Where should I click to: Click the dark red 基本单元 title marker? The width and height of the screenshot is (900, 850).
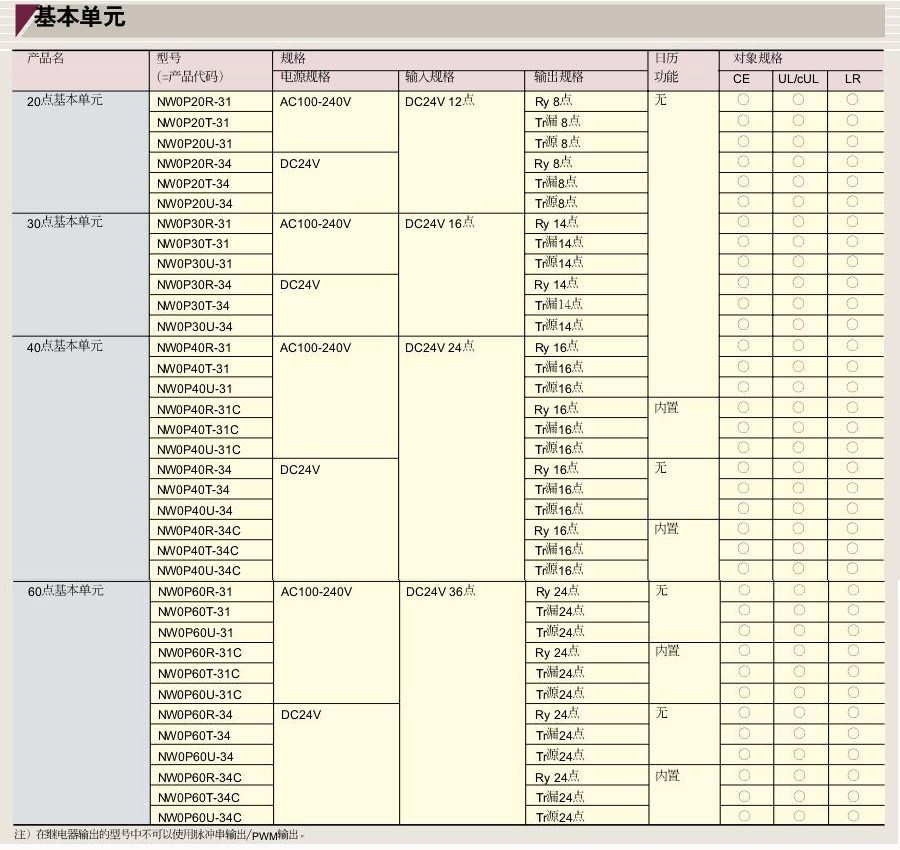click(24, 19)
